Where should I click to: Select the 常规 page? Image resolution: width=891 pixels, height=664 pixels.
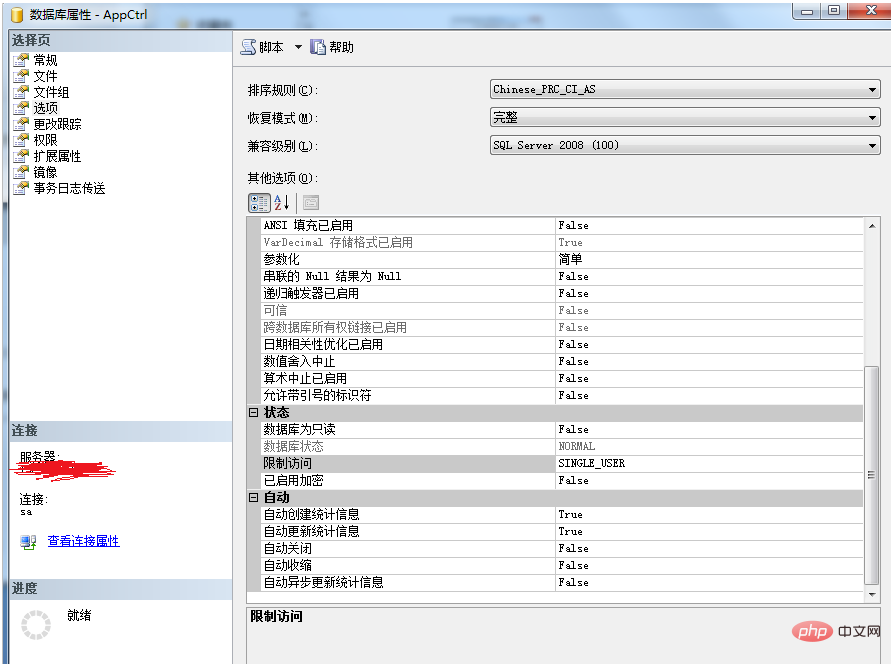[45, 60]
